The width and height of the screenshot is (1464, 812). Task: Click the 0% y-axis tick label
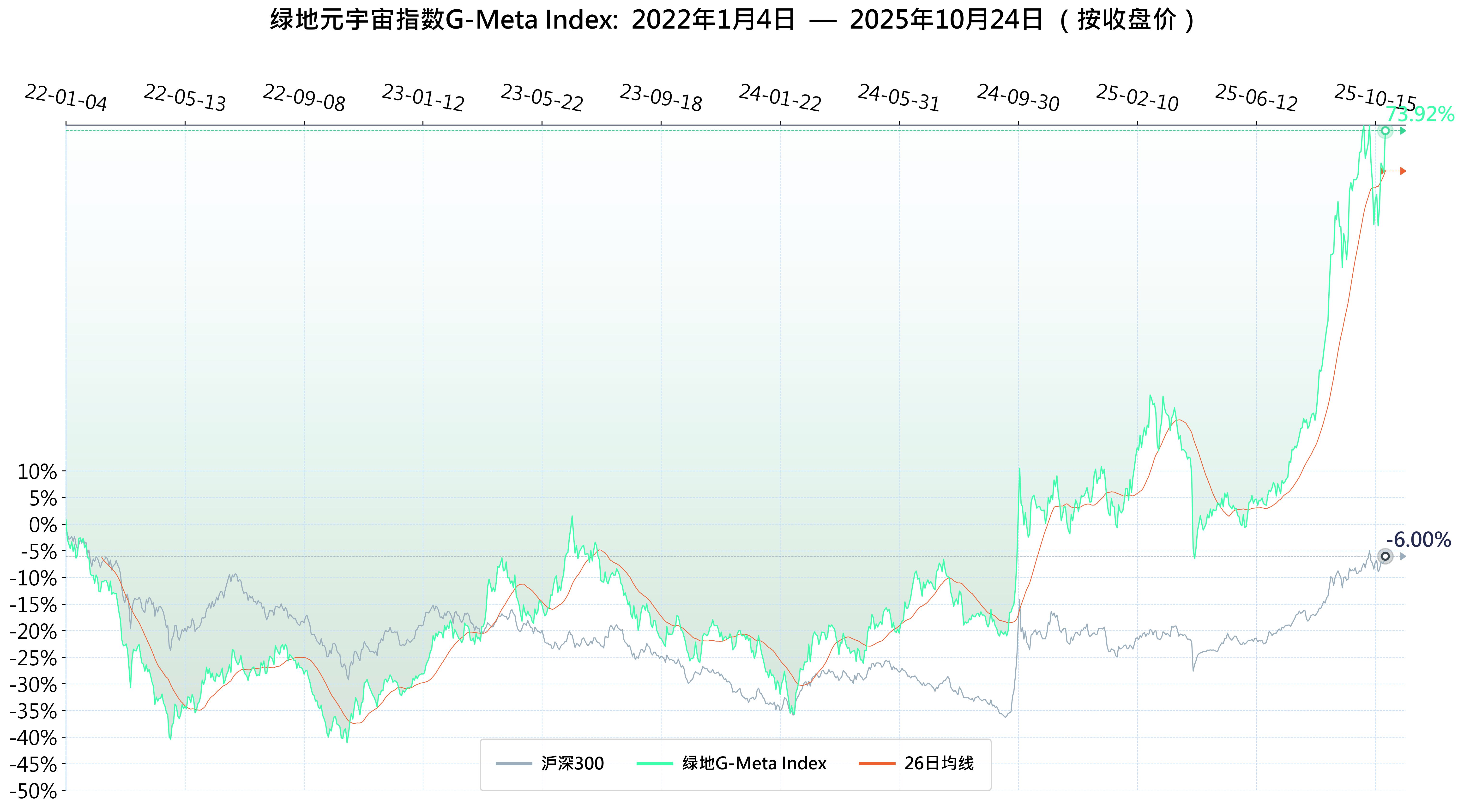(x=43, y=524)
